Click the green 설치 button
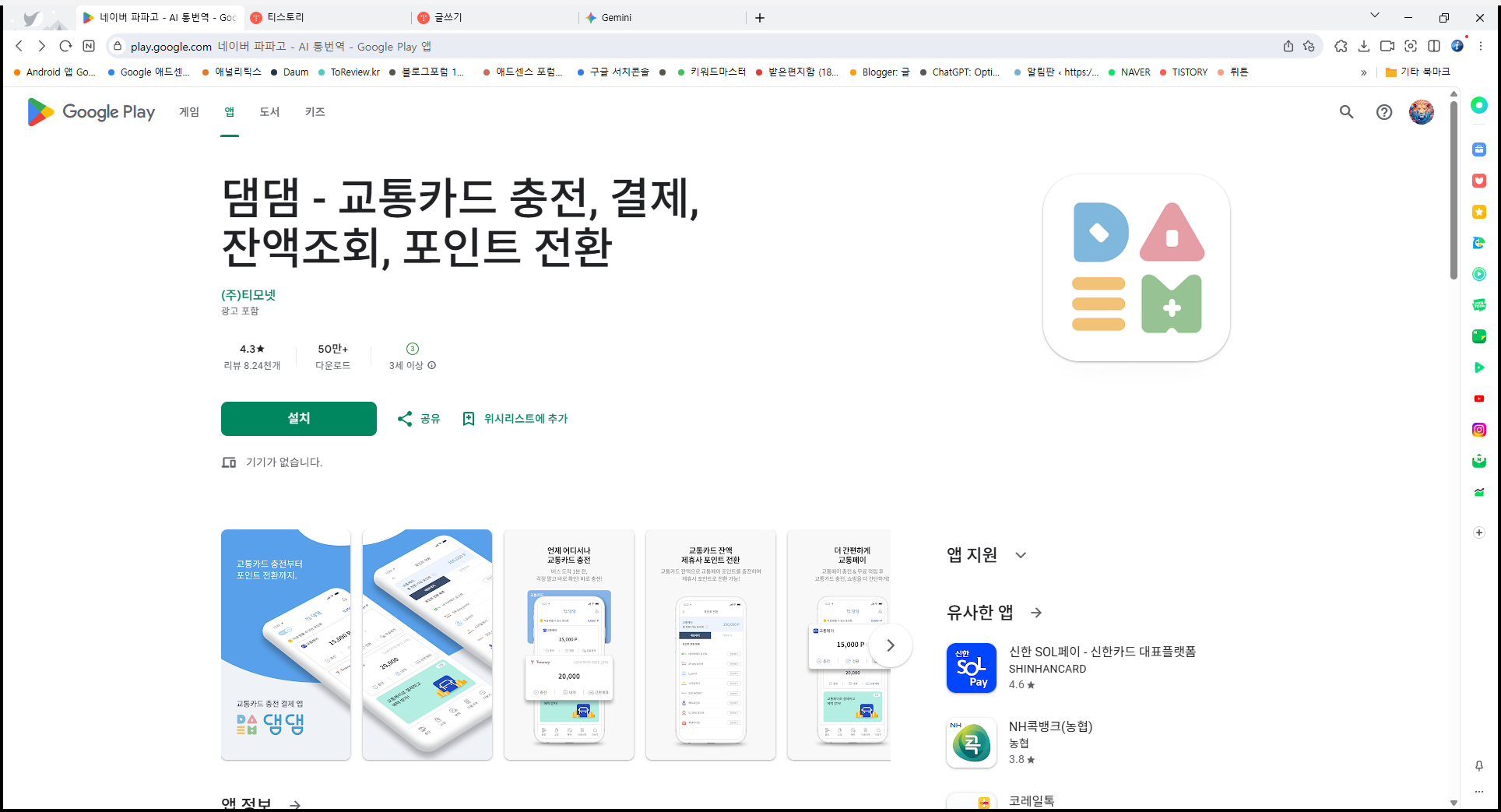The width and height of the screenshot is (1501, 812). (299, 419)
